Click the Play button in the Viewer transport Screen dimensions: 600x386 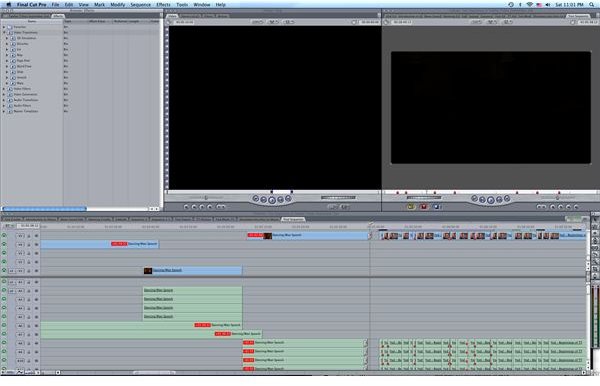[272, 200]
